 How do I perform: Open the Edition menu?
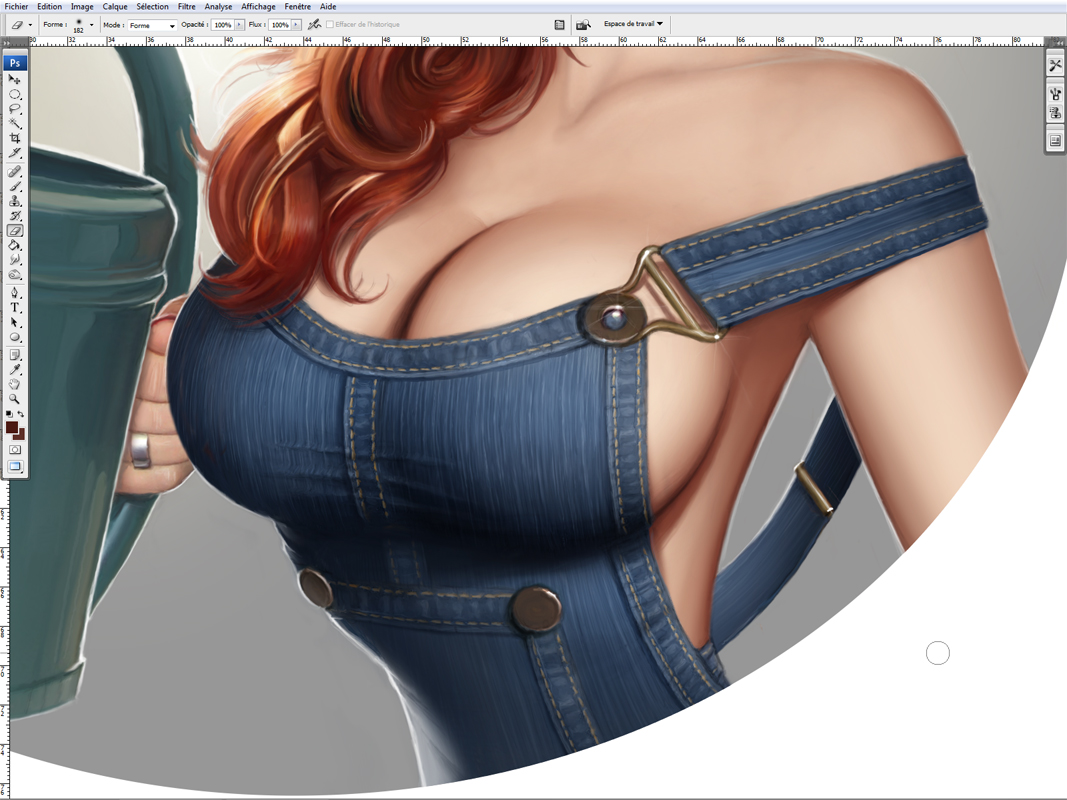pos(50,6)
